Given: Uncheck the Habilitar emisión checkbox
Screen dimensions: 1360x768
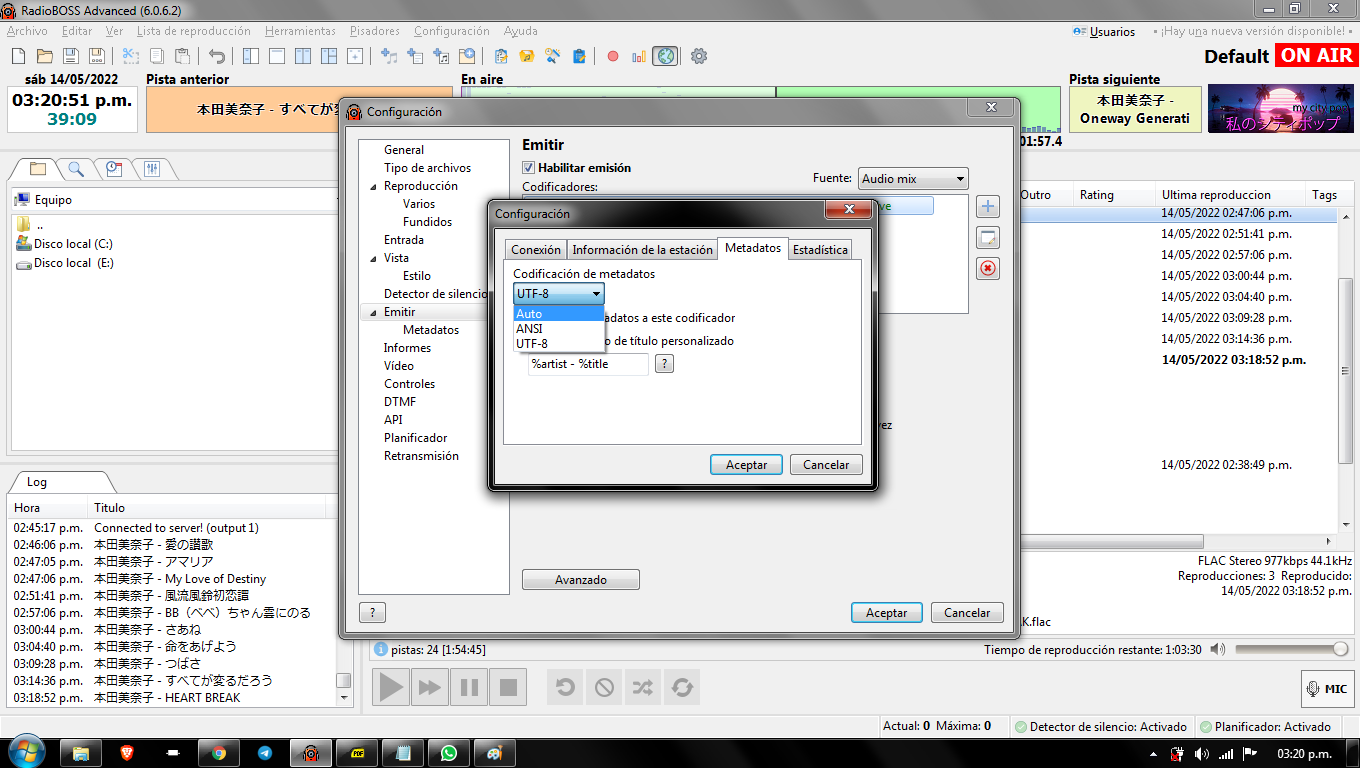Looking at the screenshot, I should tap(530, 168).
